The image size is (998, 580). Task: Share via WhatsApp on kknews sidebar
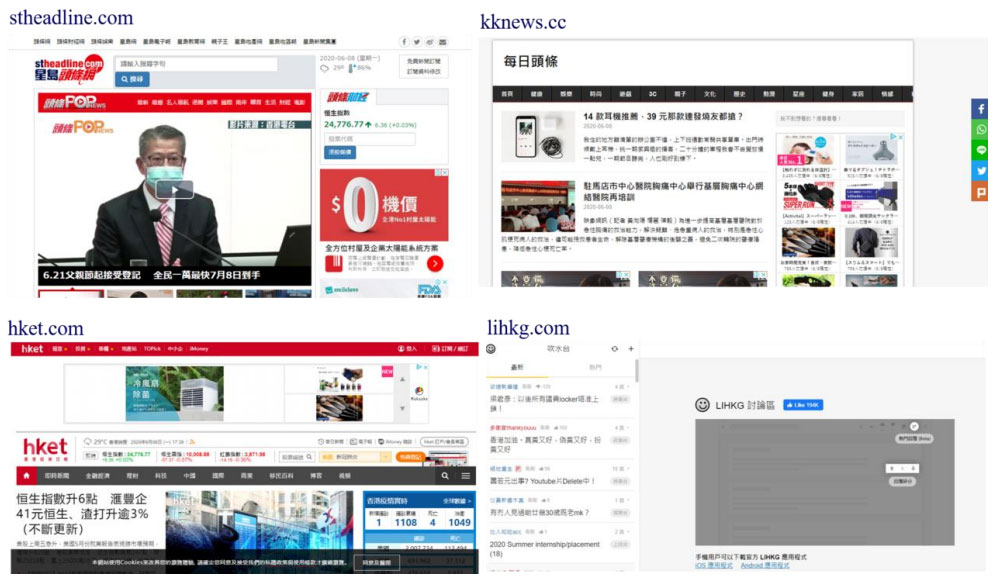(980, 129)
